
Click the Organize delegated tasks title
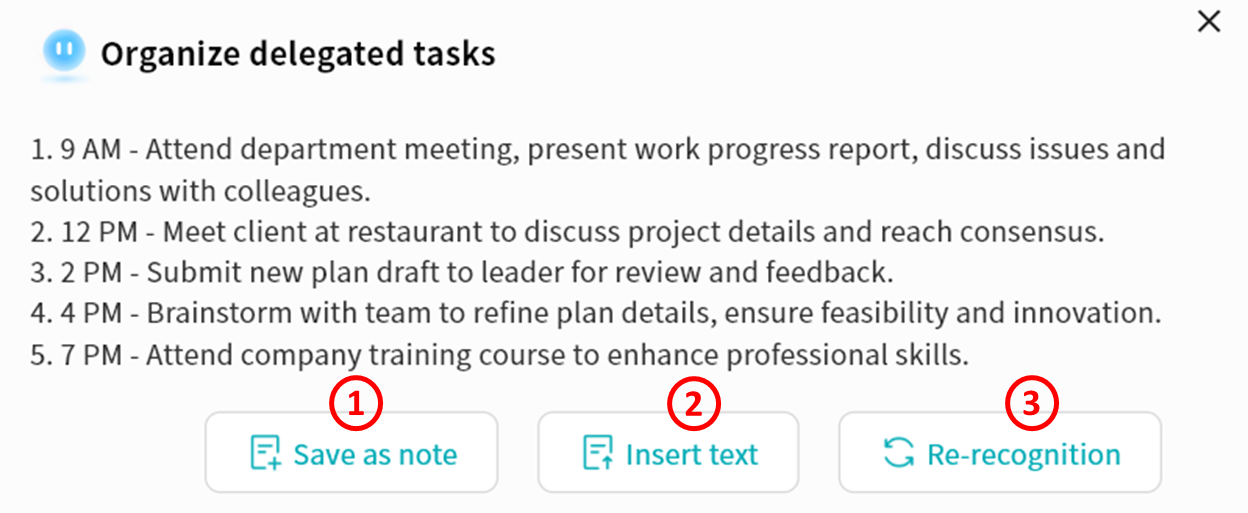pos(298,53)
